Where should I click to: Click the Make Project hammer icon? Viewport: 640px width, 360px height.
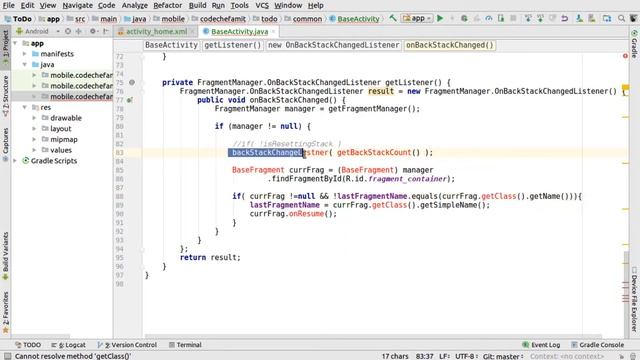393,18
